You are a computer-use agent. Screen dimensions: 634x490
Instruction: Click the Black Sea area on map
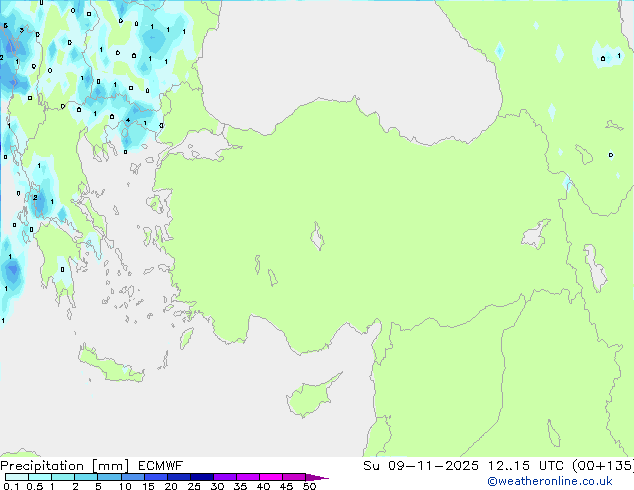pos(348,61)
